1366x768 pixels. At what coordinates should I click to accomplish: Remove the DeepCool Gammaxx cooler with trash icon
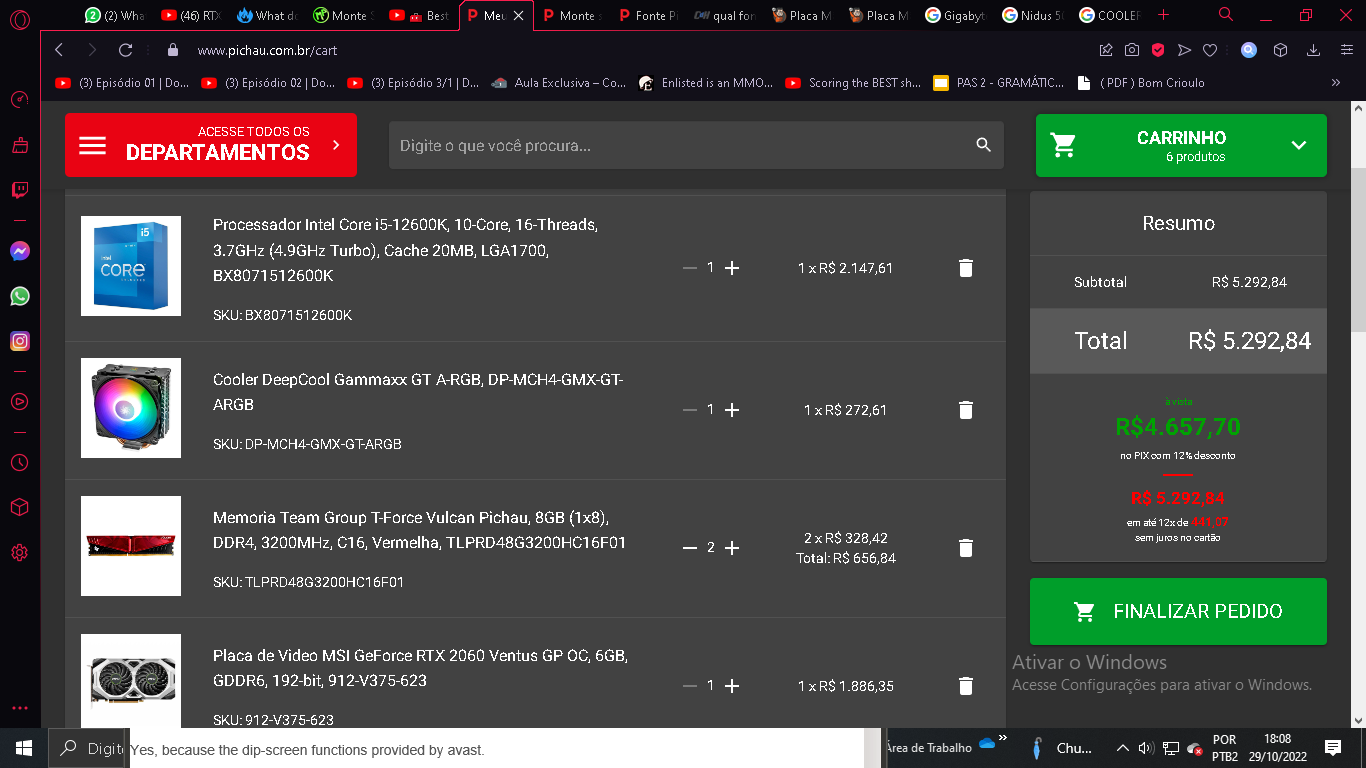point(965,410)
